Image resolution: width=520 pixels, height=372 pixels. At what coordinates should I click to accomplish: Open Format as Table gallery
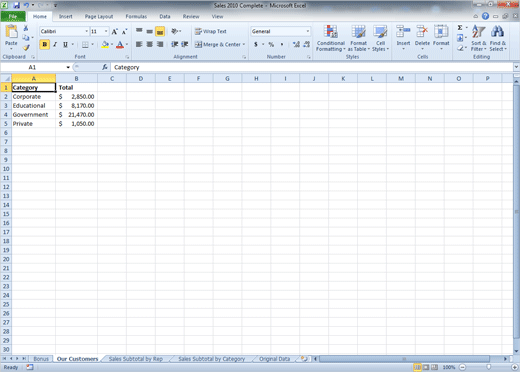(359, 38)
